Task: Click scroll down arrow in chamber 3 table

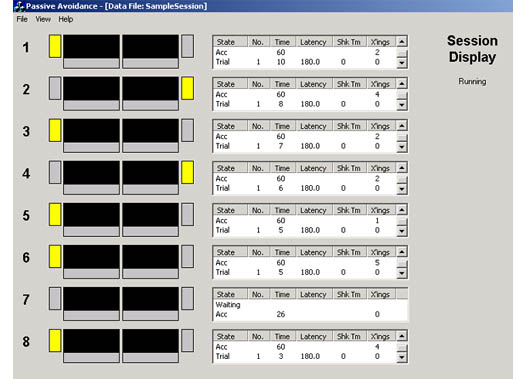Action: (402, 147)
